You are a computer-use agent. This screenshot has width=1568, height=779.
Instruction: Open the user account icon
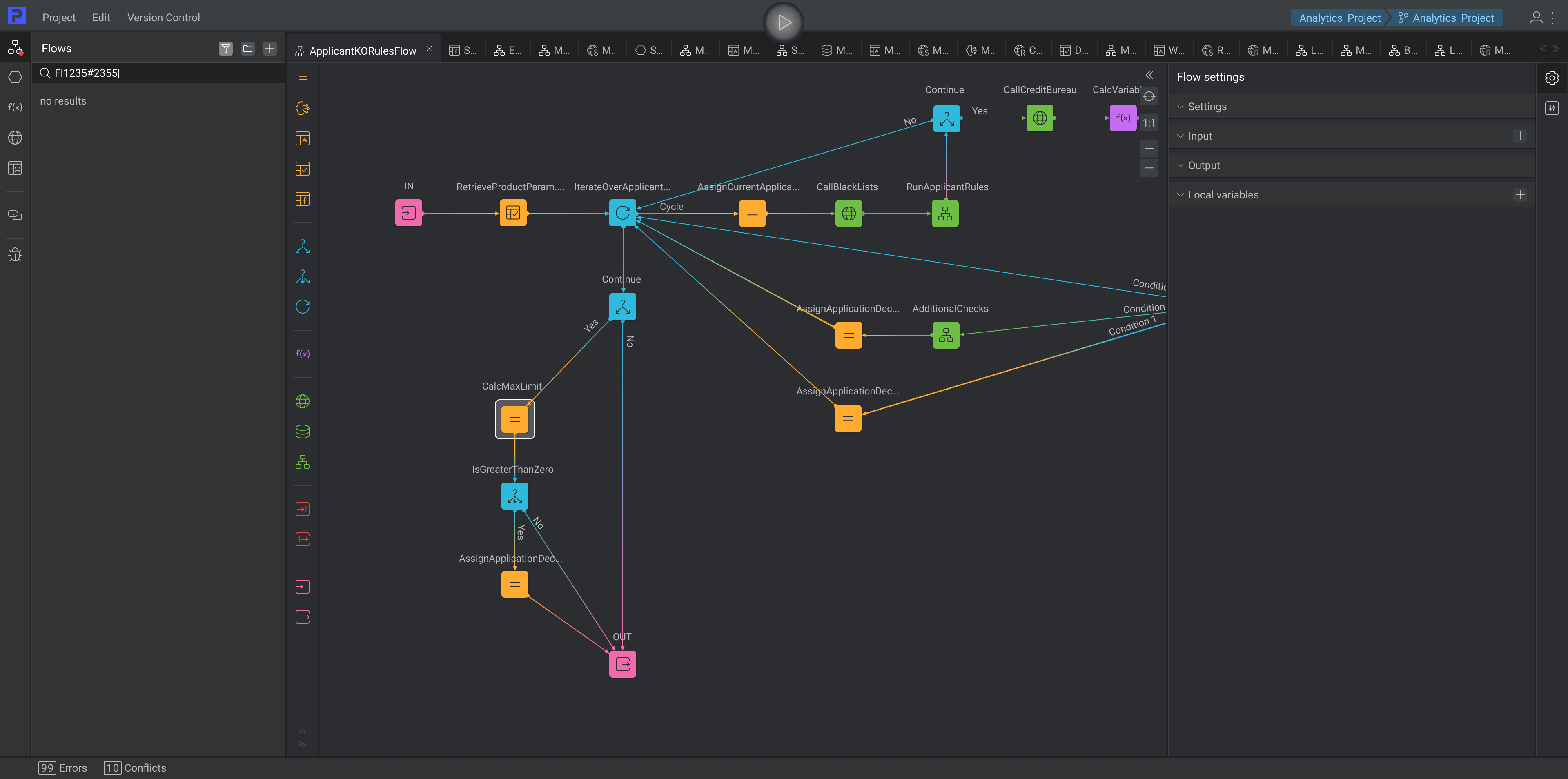click(1536, 18)
